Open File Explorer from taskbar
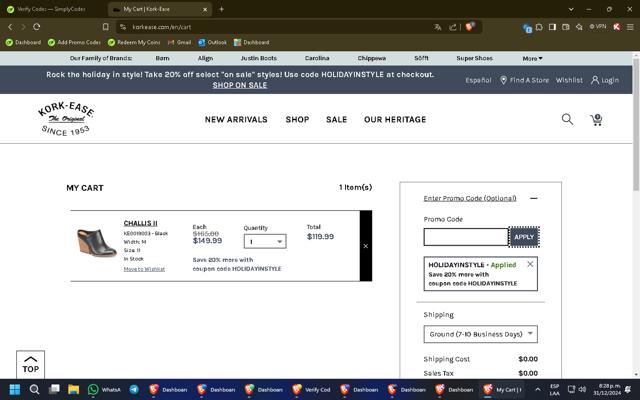 pyautogui.click(x=73, y=389)
